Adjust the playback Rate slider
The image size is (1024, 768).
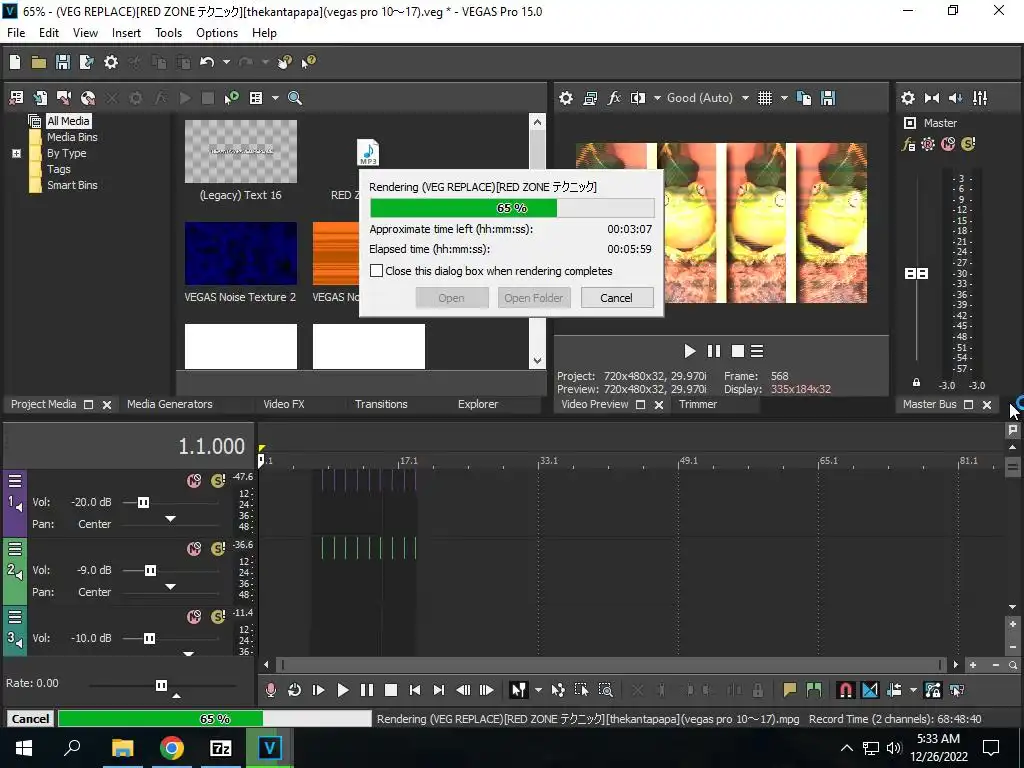pyautogui.click(x=161, y=685)
